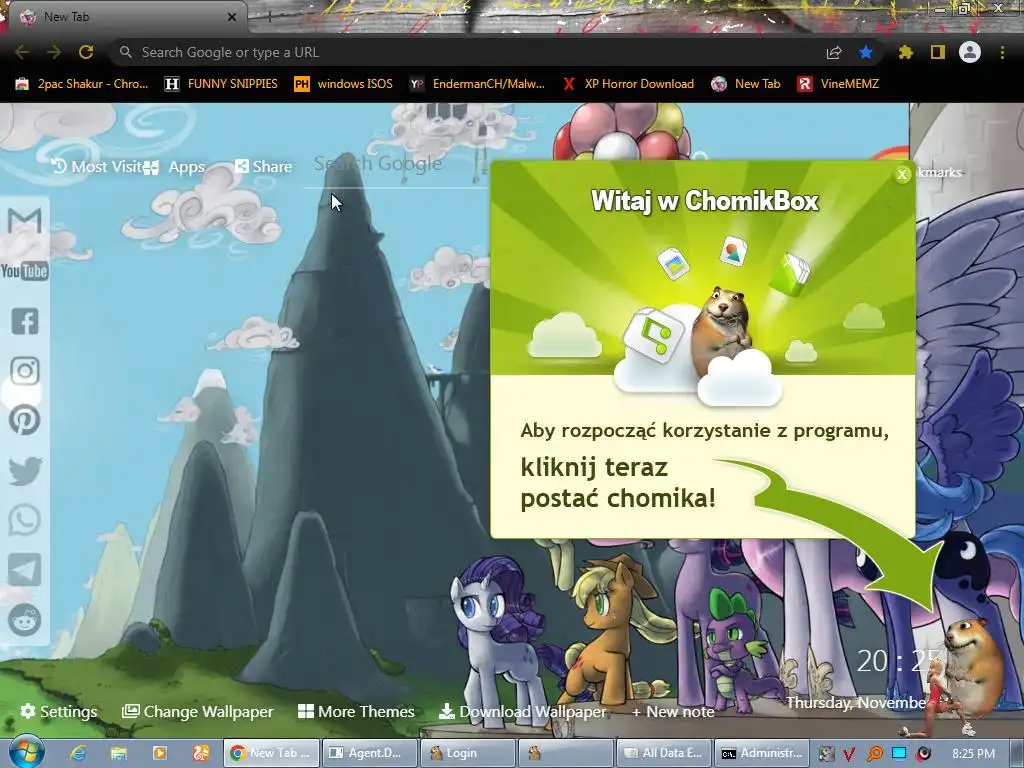This screenshot has width=1024, height=768.
Task: Open the New Tab bookmark
Action: pos(746,84)
